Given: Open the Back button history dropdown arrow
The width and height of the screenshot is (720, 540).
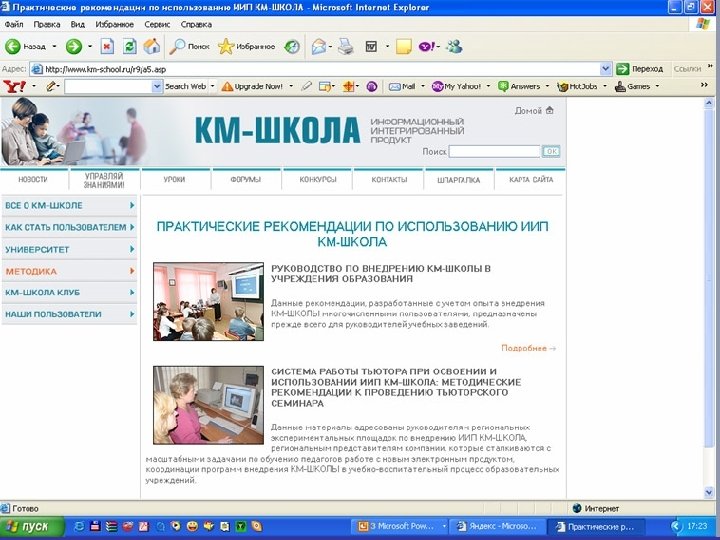Looking at the screenshot, I should (54, 46).
